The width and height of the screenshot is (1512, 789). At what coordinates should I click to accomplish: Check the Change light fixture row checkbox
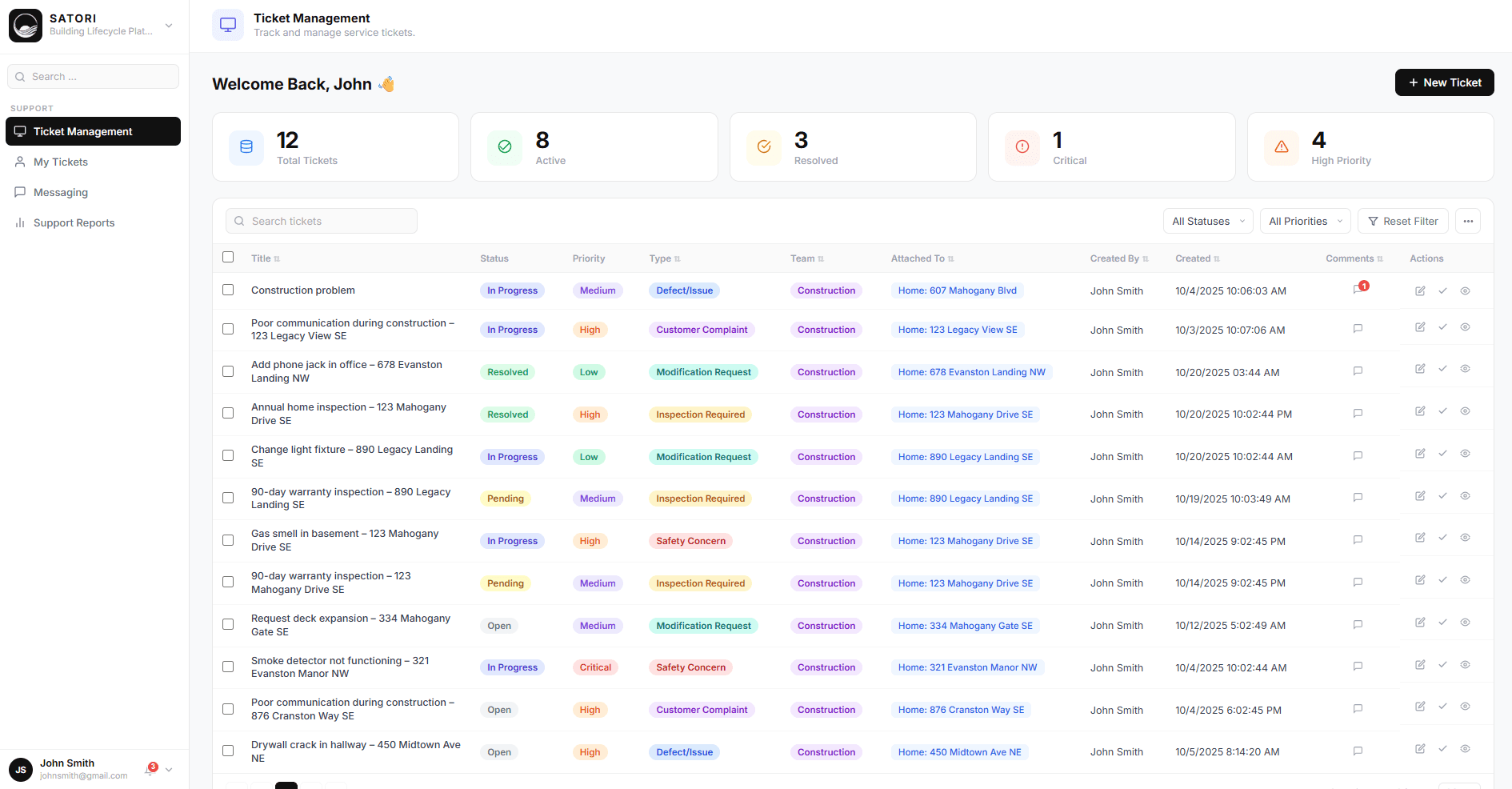(x=228, y=455)
